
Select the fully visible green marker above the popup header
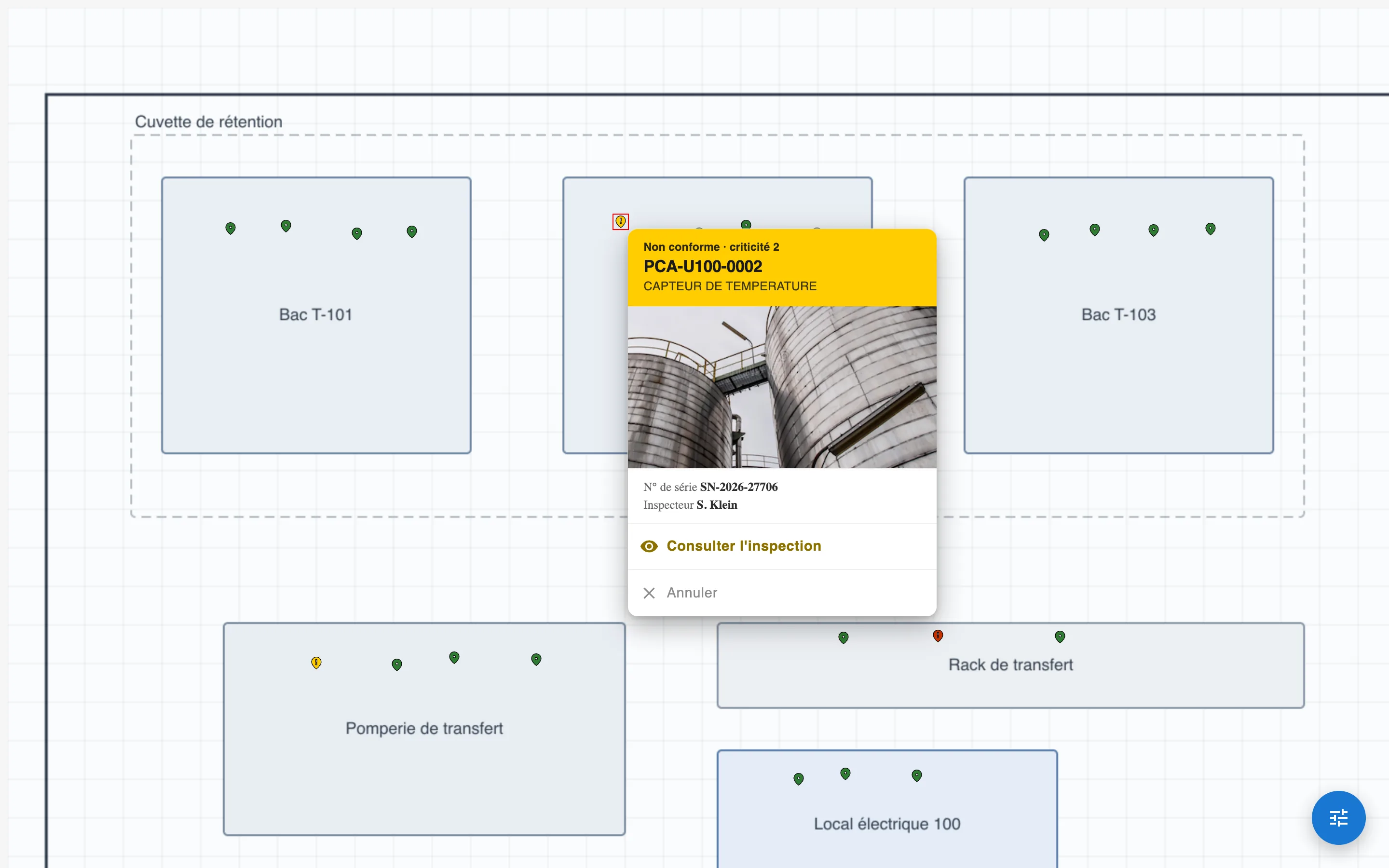(x=746, y=224)
